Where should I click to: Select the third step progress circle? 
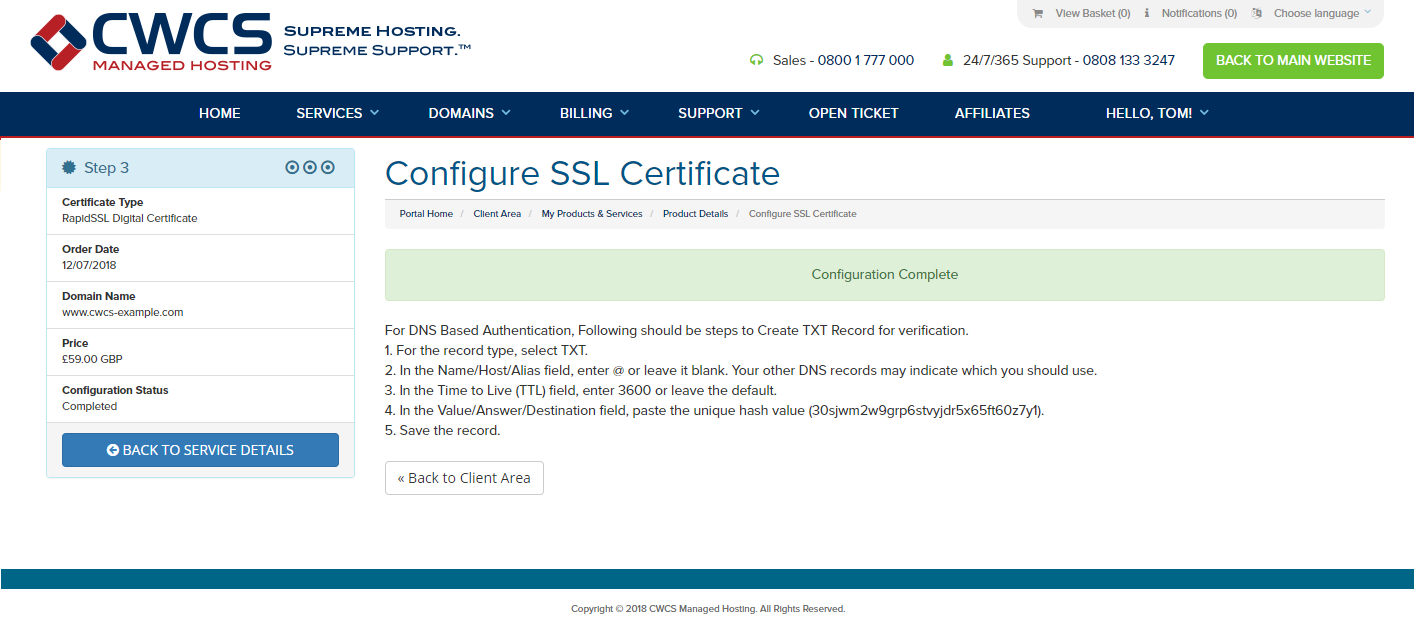pyautogui.click(x=328, y=168)
